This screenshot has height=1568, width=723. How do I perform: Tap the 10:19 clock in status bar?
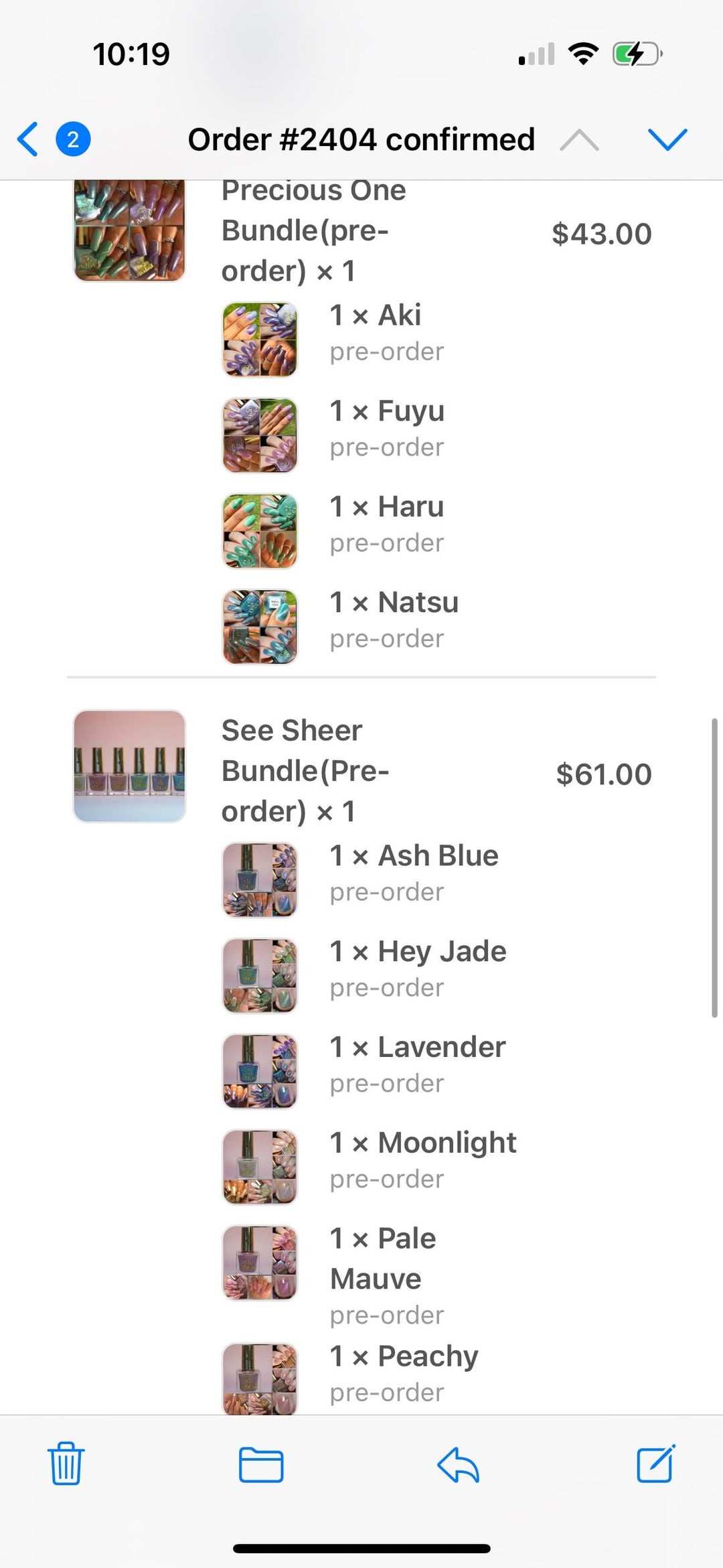pyautogui.click(x=131, y=54)
